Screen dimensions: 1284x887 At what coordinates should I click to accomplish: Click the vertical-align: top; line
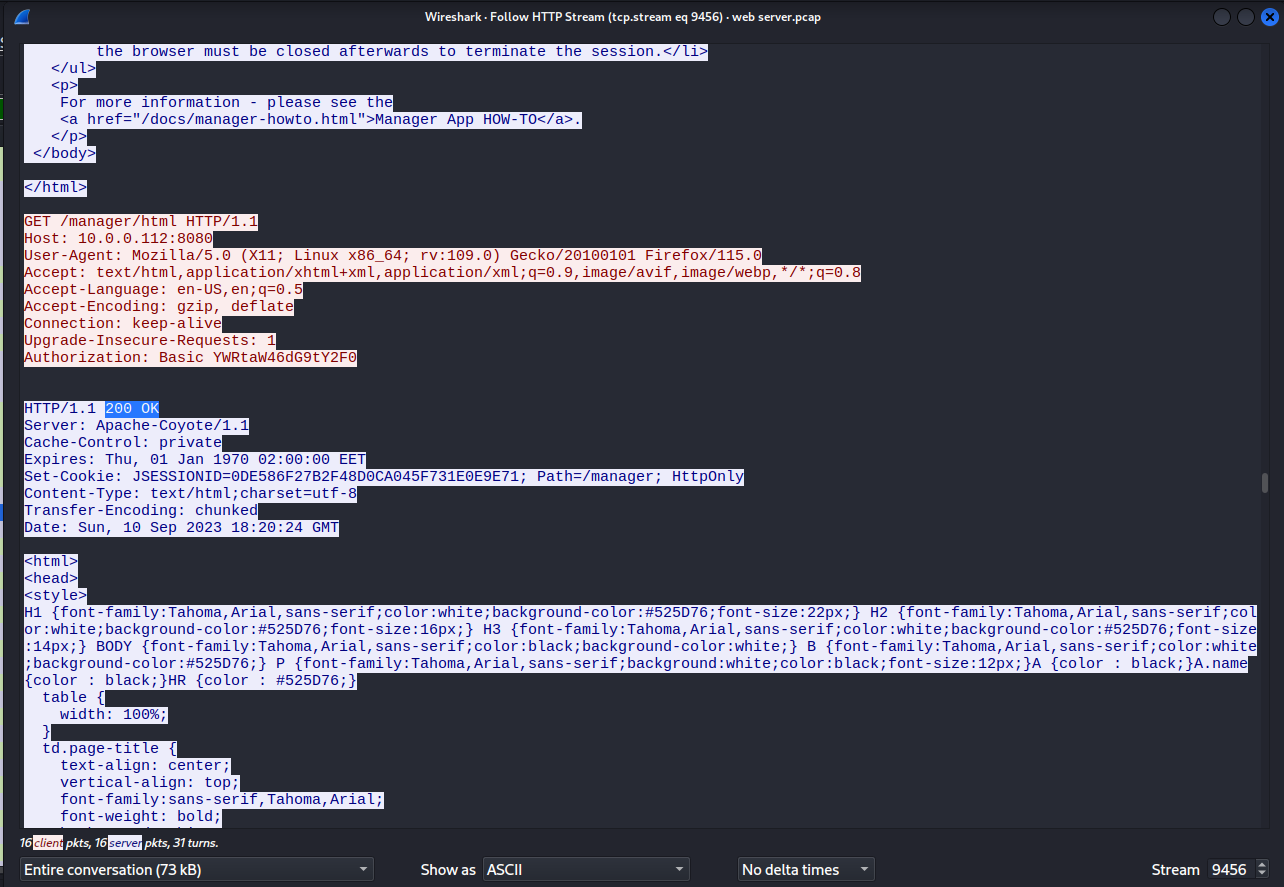pyautogui.click(x=150, y=782)
